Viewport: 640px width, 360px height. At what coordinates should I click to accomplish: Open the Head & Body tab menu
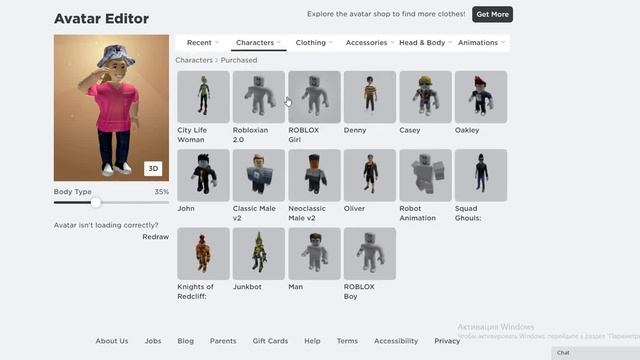[425, 42]
